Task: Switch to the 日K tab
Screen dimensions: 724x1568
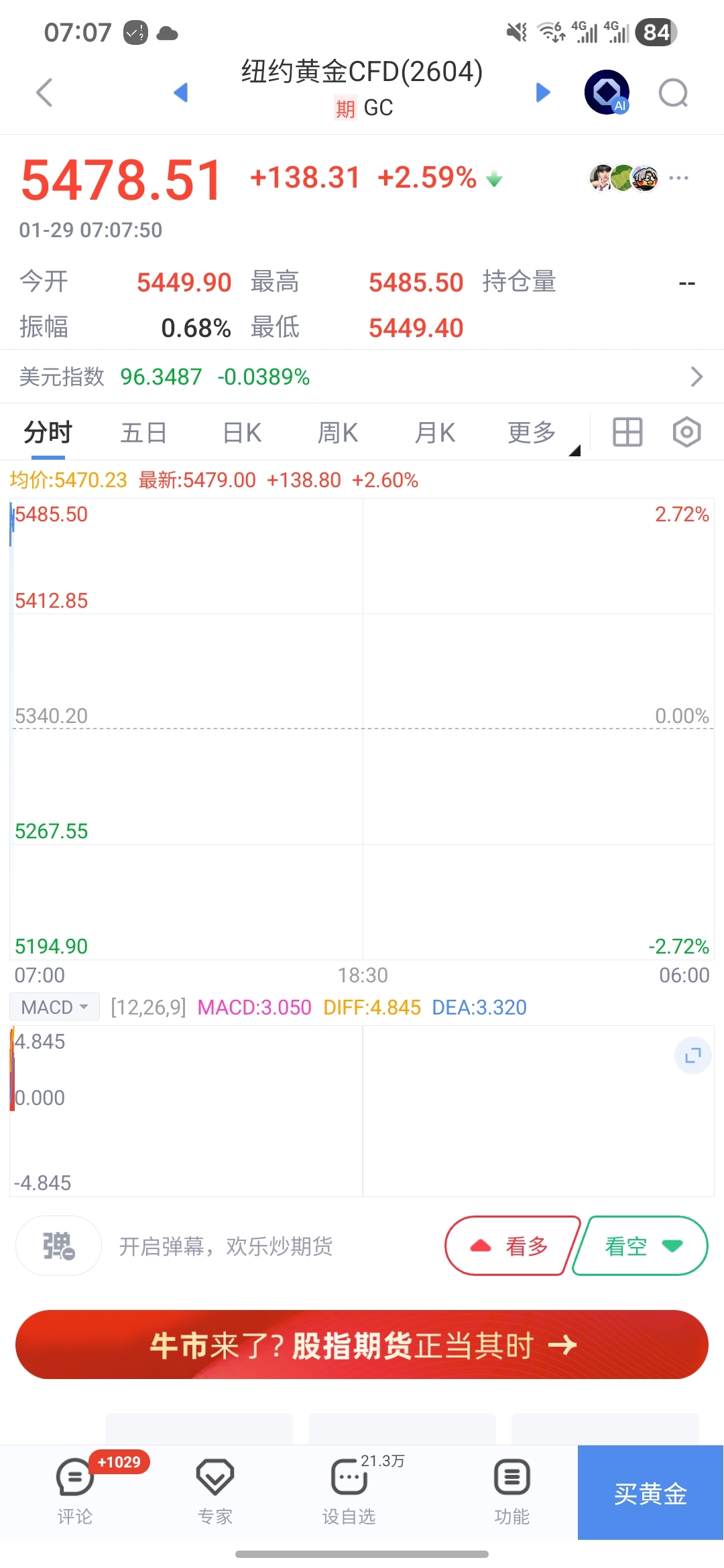Action: 242,433
